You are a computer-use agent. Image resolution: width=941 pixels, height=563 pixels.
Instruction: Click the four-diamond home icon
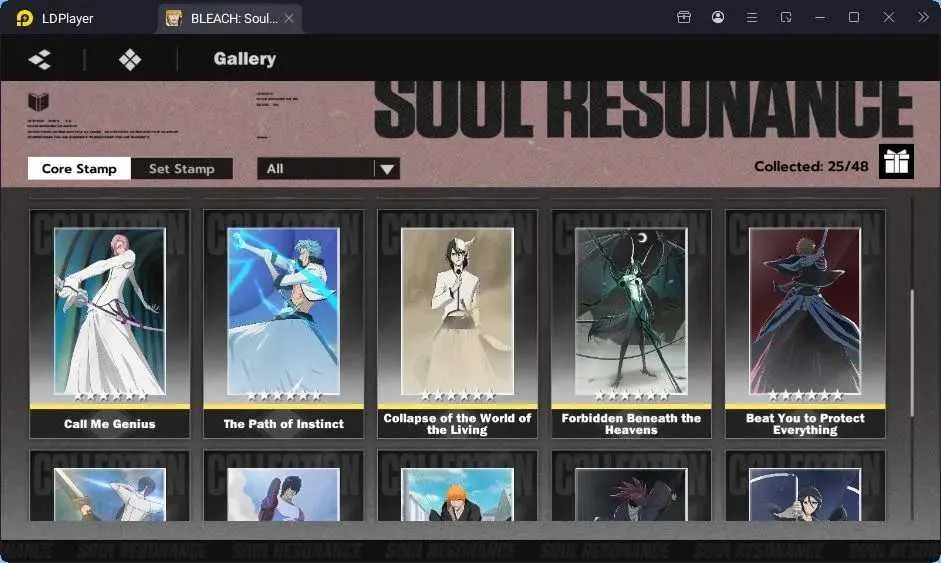[x=130, y=59]
